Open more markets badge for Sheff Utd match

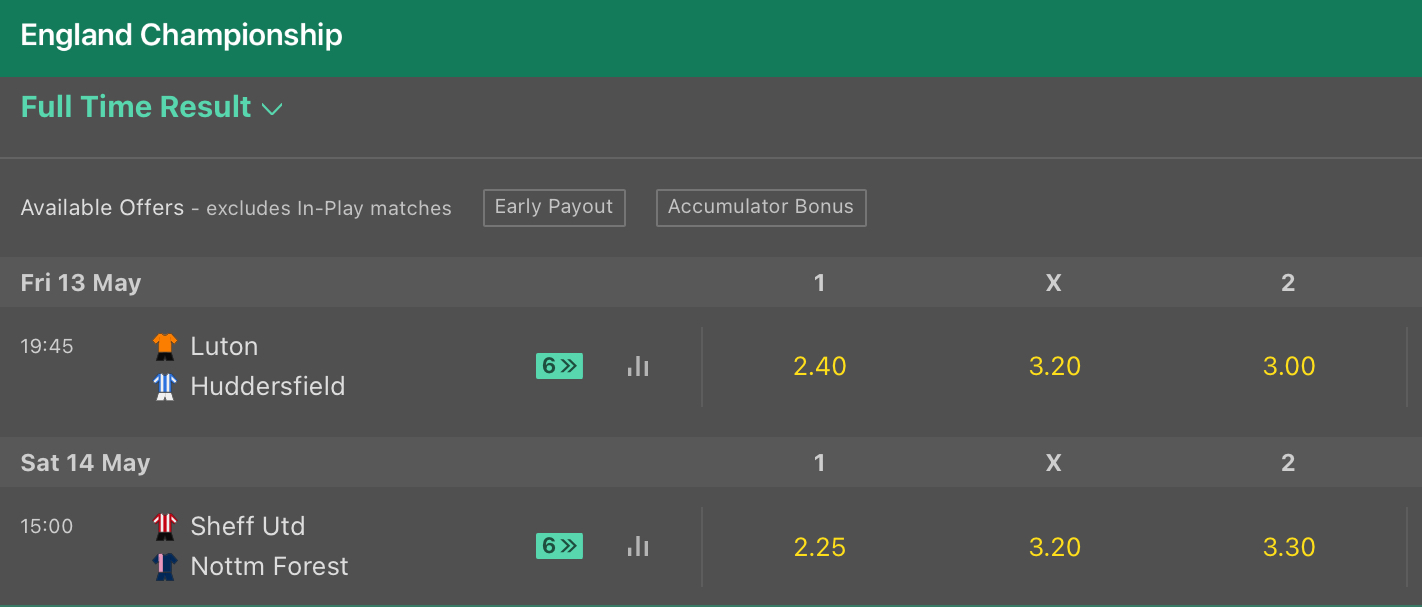point(560,546)
